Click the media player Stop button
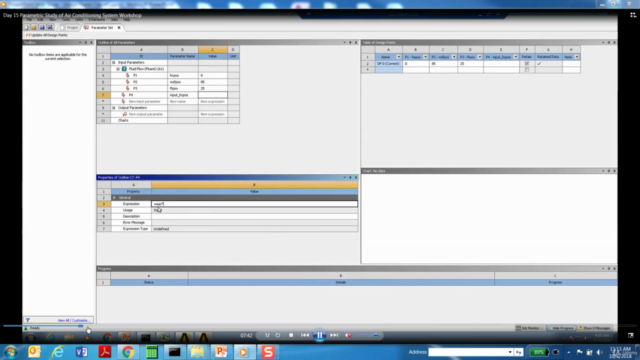This screenshot has height=360, width=640. coord(291,335)
